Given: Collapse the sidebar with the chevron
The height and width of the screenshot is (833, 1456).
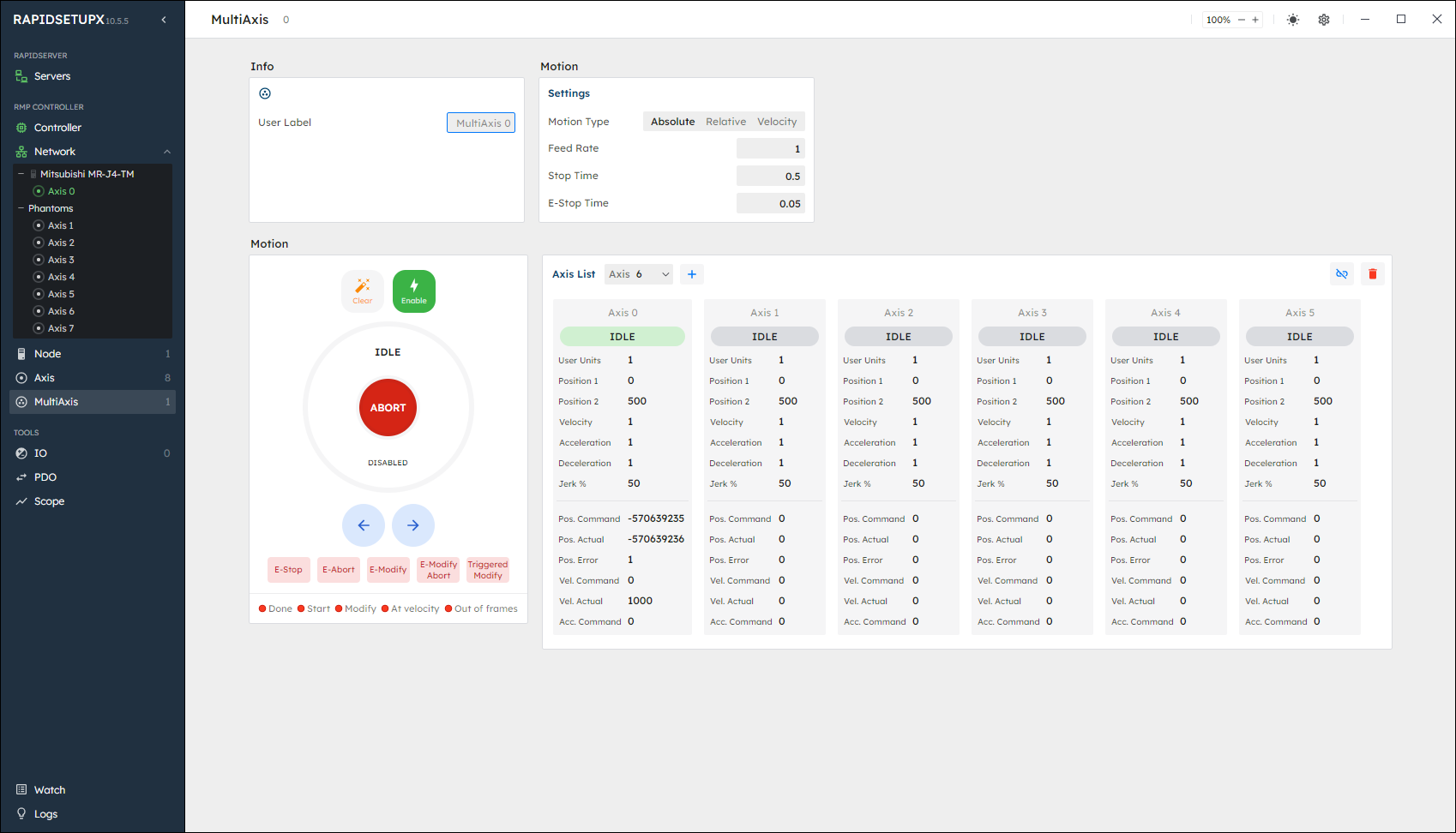Looking at the screenshot, I should (164, 20).
